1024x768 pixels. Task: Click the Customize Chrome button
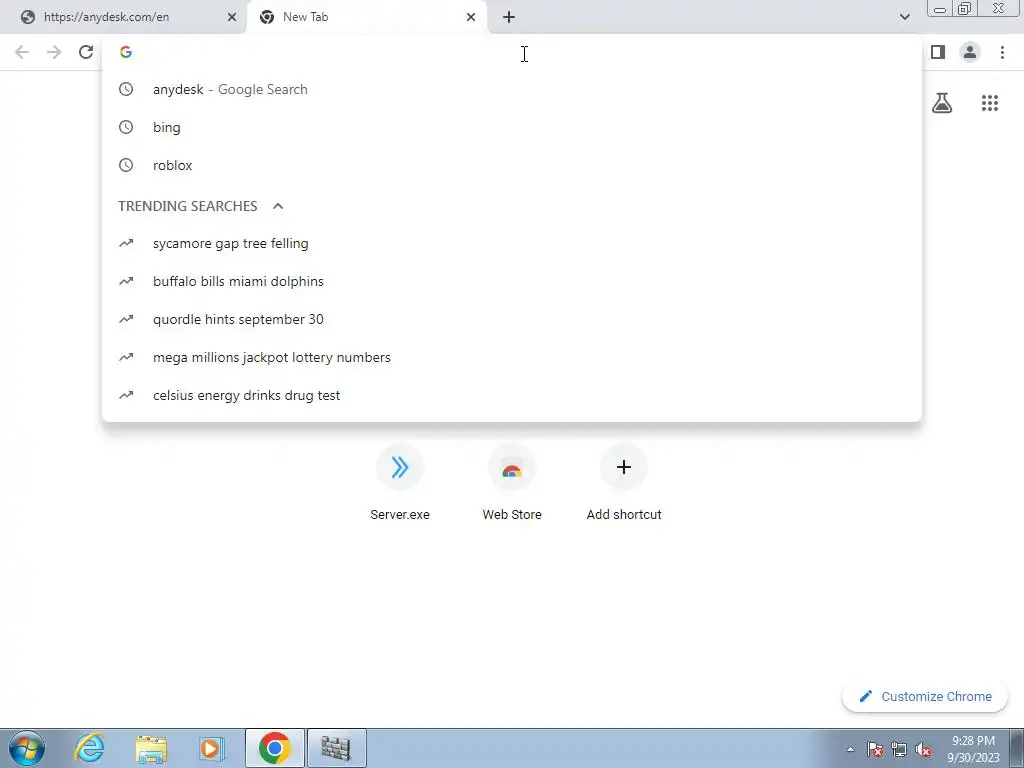(925, 697)
